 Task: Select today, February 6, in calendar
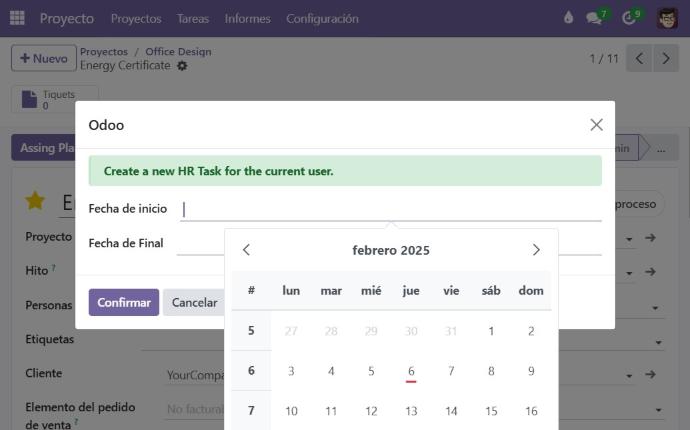(411, 371)
